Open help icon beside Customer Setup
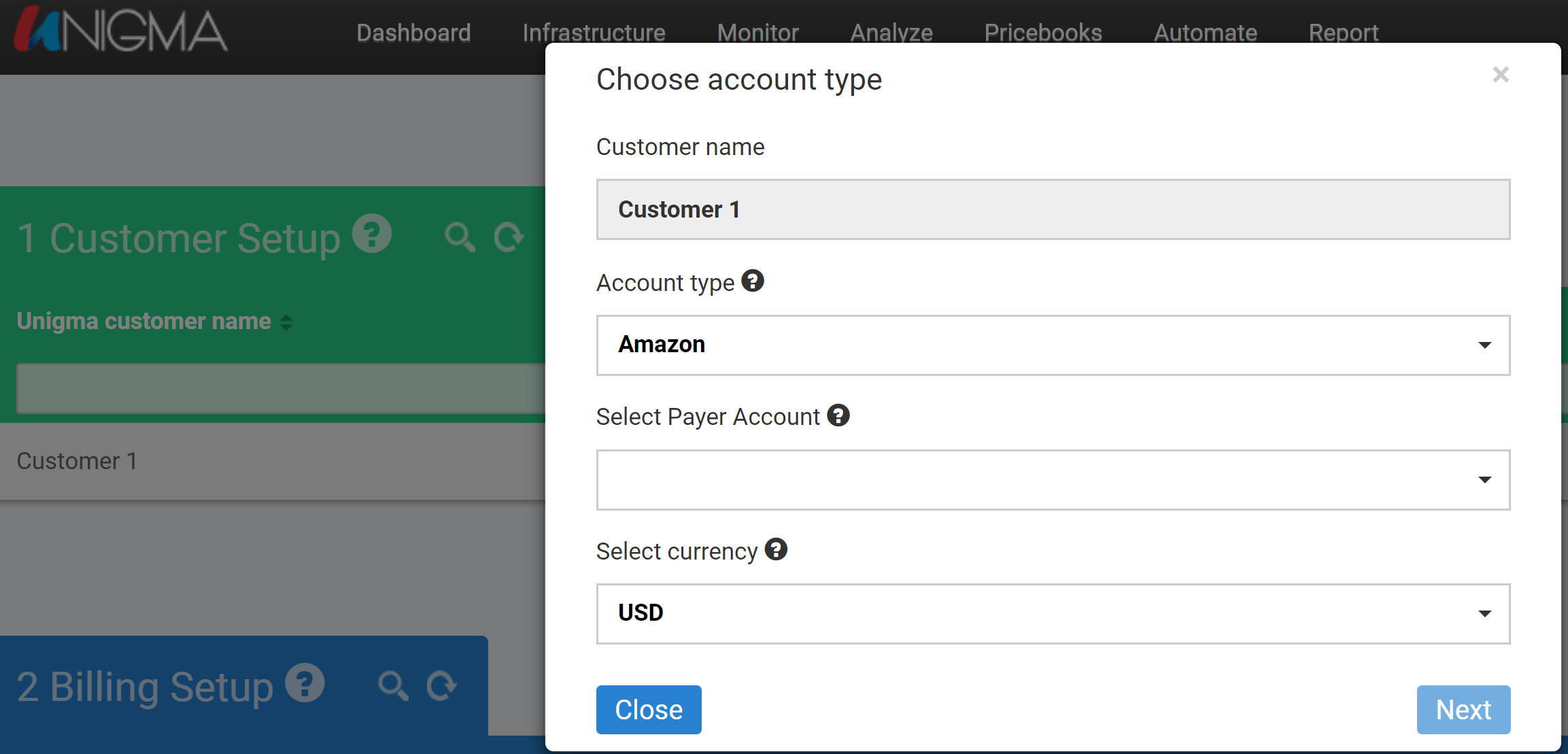Screen dimensions: 1568x754 pyautogui.click(x=372, y=234)
